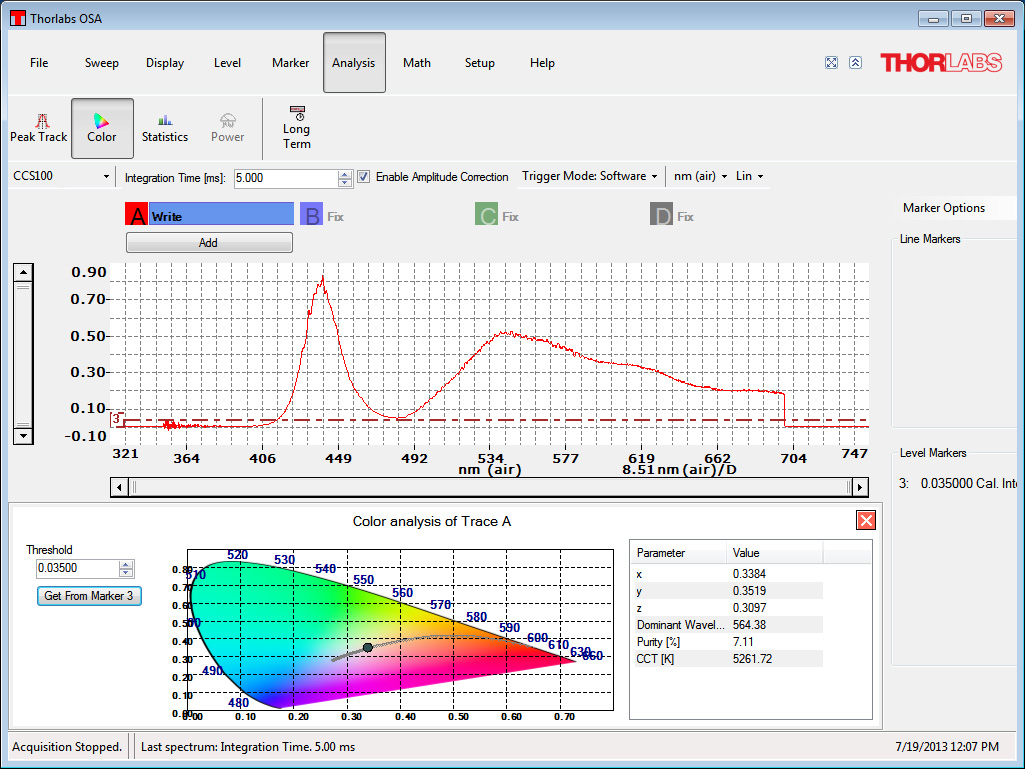Image resolution: width=1025 pixels, height=769 pixels.
Task: Open the Marker menu
Action: [291, 63]
